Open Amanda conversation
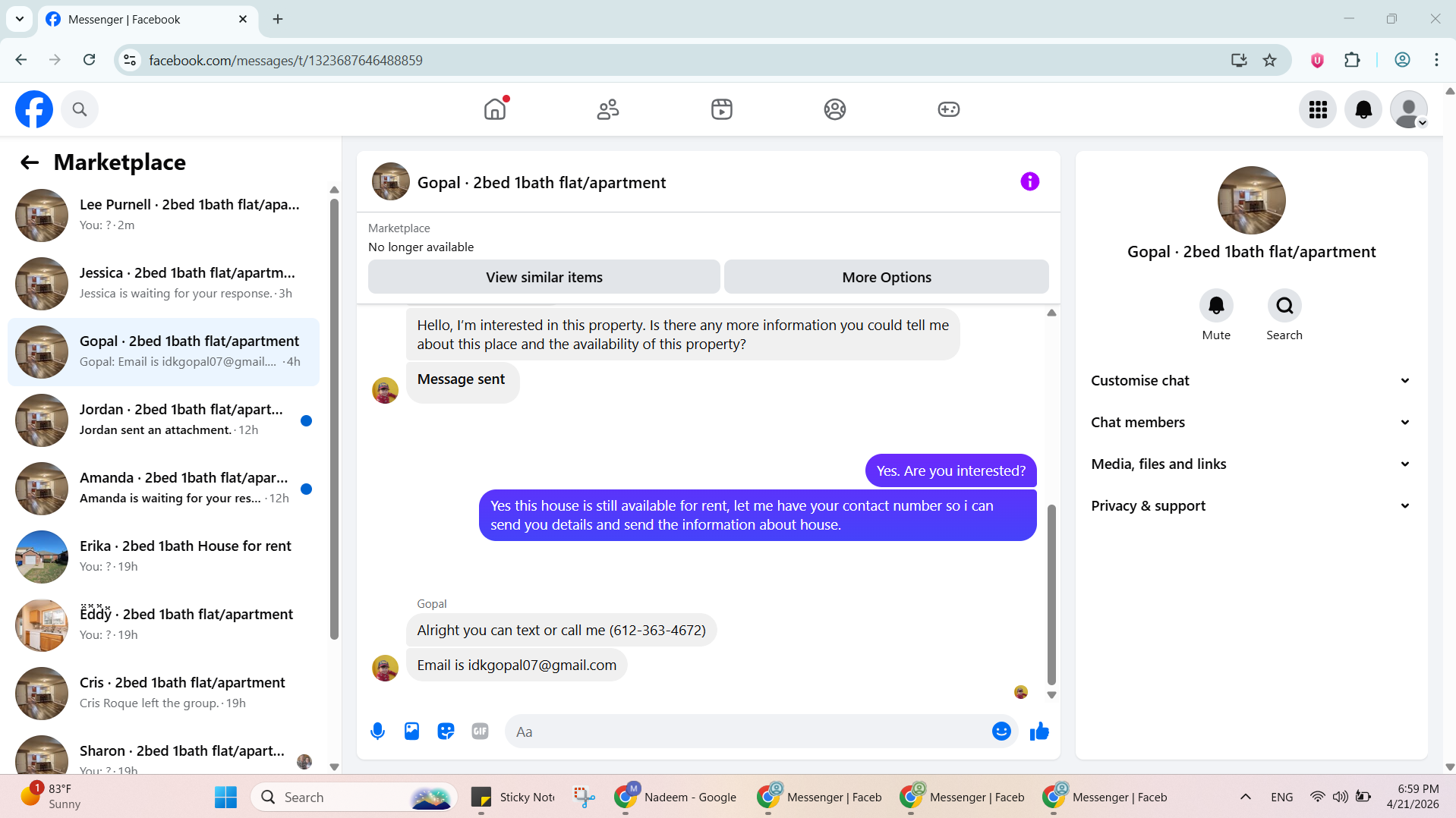This screenshot has width=1456, height=818. point(163,489)
